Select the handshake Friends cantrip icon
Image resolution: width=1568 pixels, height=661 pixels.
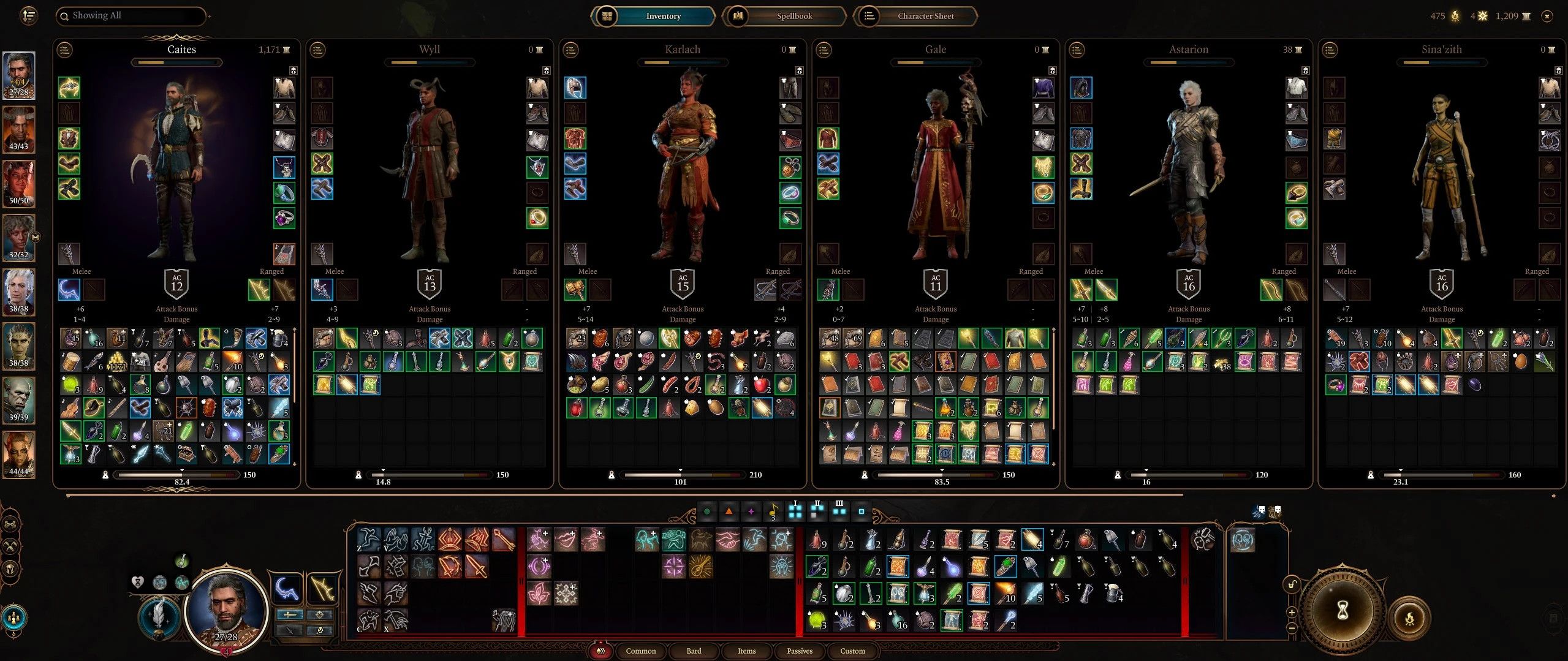click(x=727, y=540)
